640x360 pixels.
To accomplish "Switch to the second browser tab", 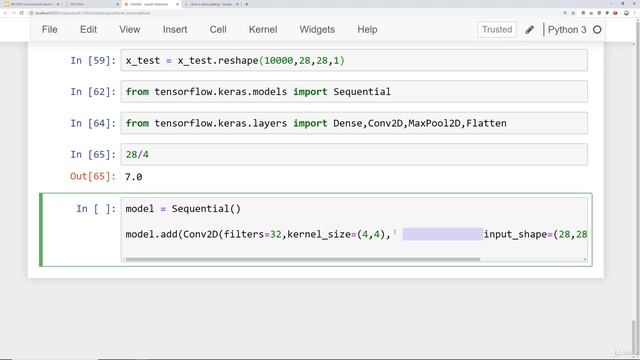I will [92, 4].
